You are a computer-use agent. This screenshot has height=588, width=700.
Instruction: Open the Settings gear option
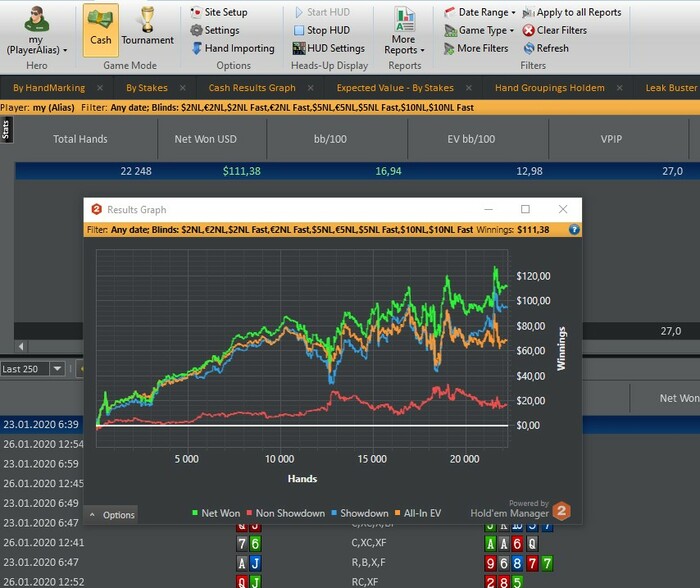215,30
